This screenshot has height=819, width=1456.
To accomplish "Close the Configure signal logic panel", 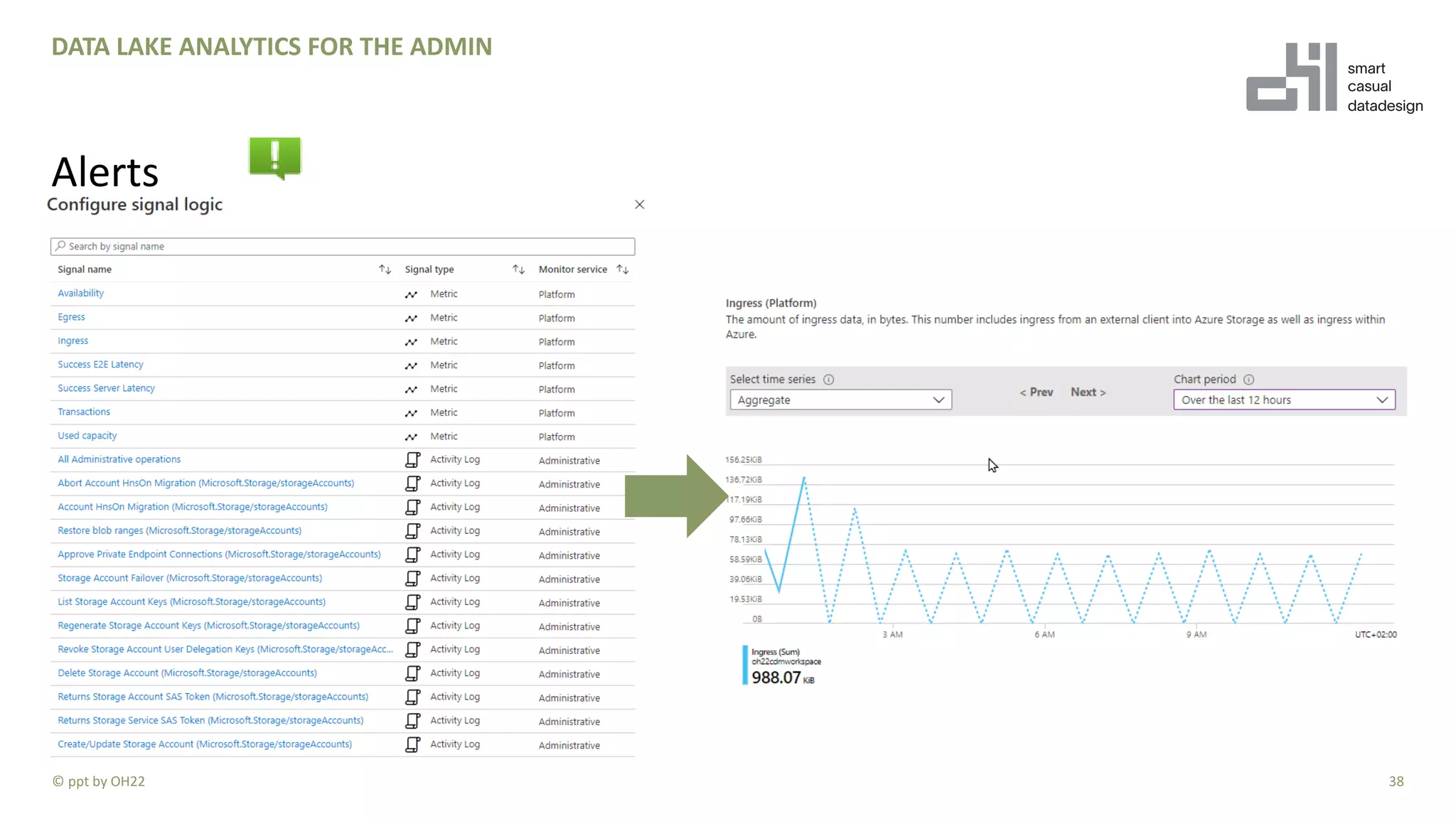I will pyautogui.click(x=639, y=205).
